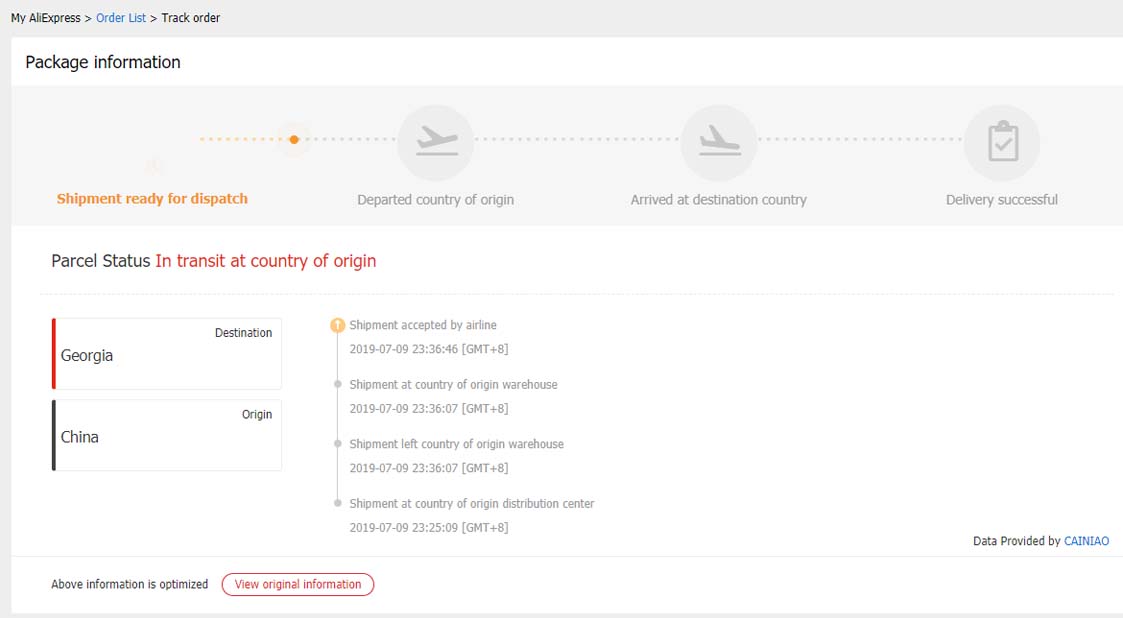
Task: Click the arrived at destination landing icon
Action: [x=718, y=141]
